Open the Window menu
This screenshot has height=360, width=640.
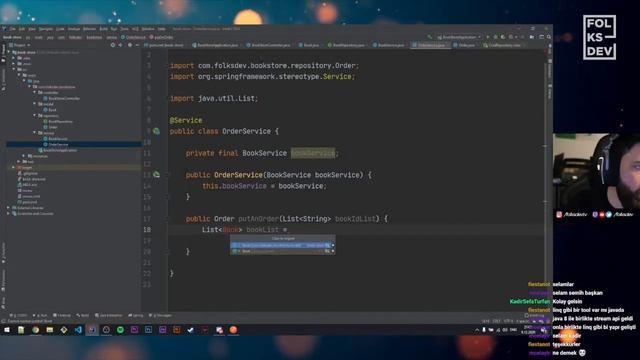coord(148,29)
